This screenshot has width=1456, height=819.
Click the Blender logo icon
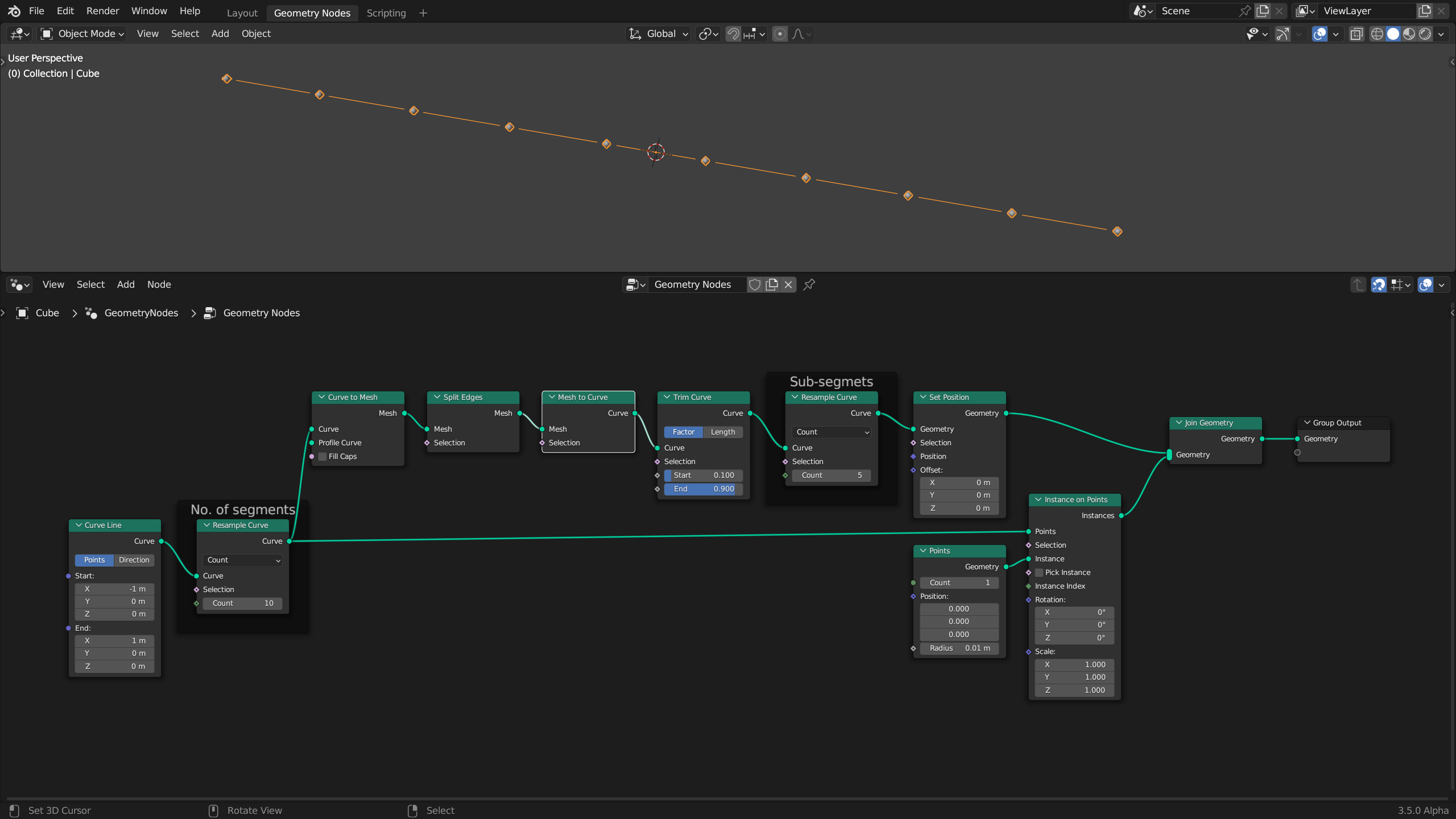tap(14, 11)
